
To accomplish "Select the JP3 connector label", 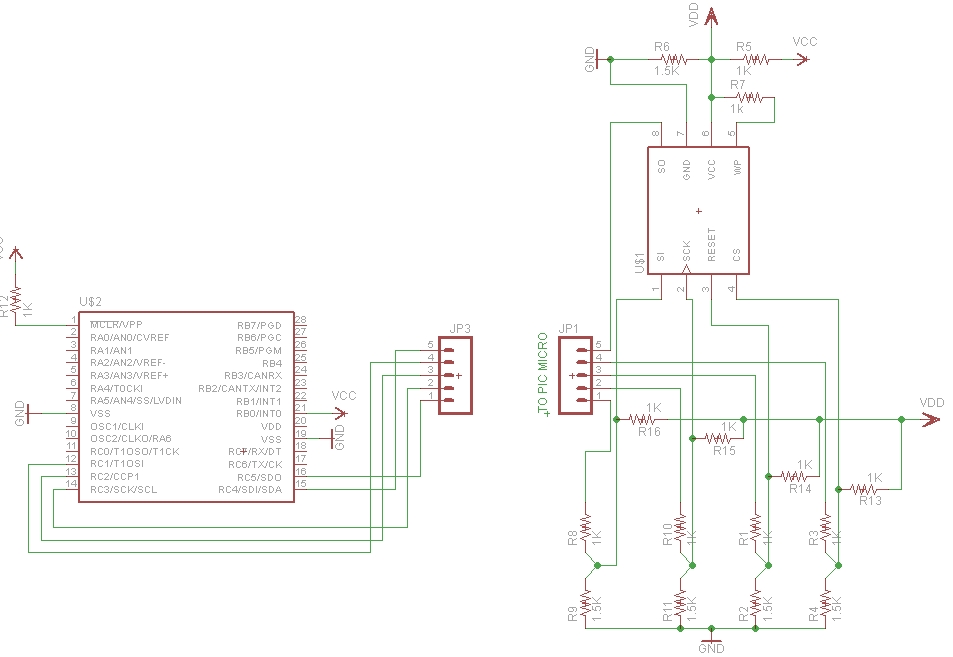I will [460, 329].
